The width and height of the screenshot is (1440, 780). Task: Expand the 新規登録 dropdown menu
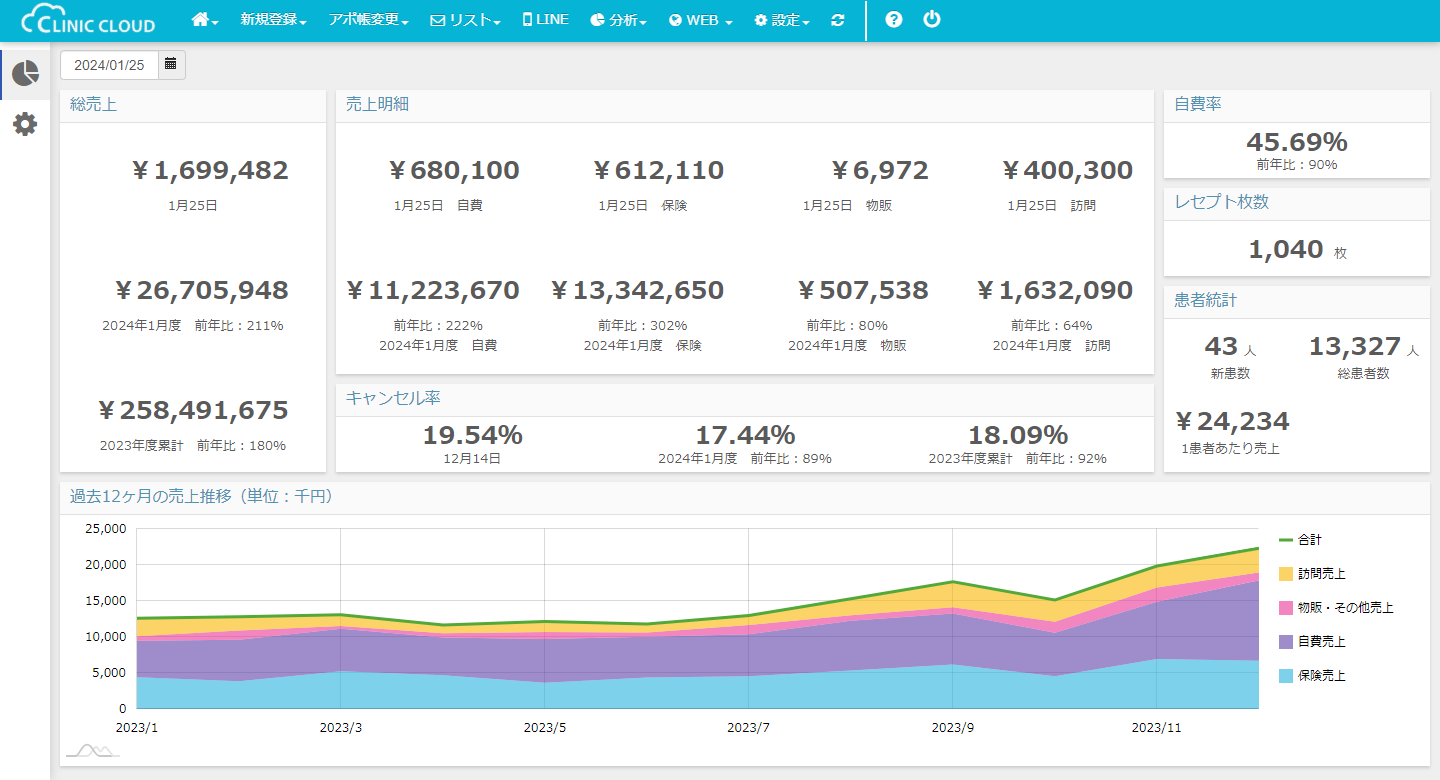click(273, 20)
